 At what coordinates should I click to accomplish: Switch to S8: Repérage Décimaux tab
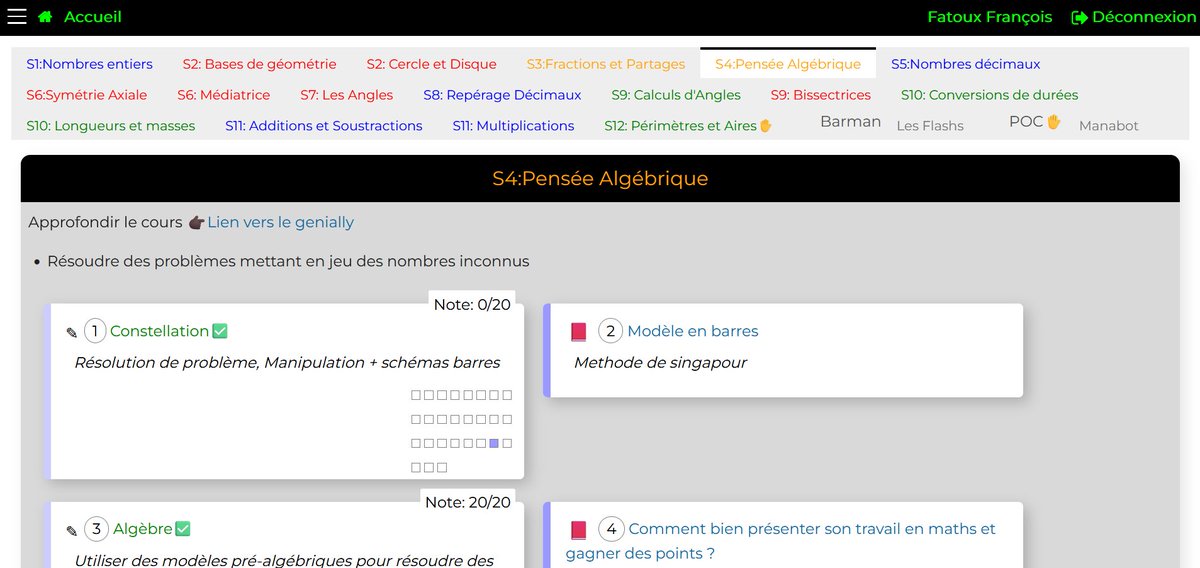point(502,95)
